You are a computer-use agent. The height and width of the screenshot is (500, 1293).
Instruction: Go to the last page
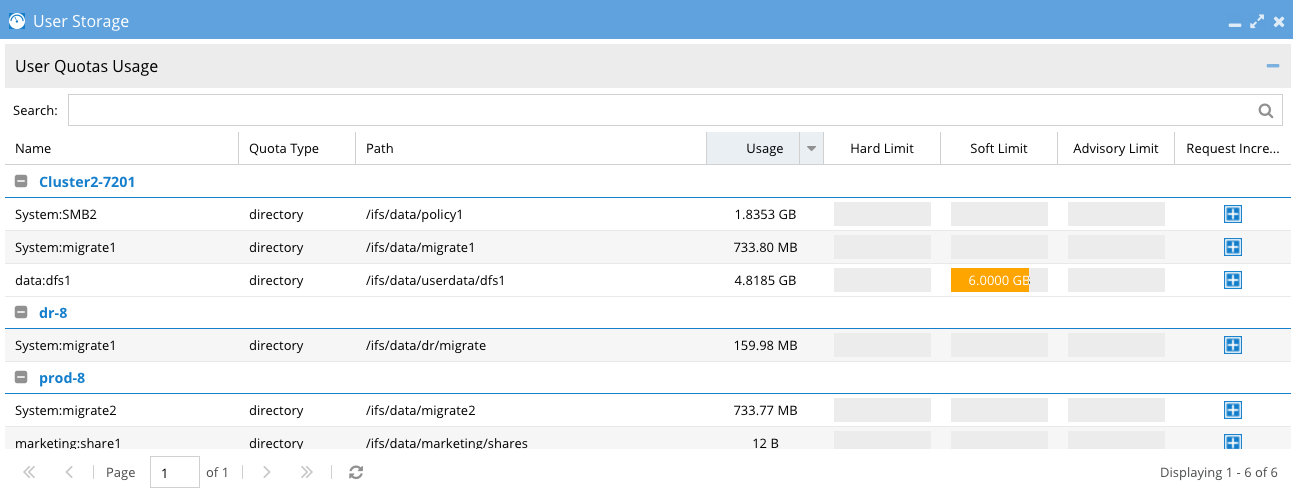pyautogui.click(x=307, y=472)
